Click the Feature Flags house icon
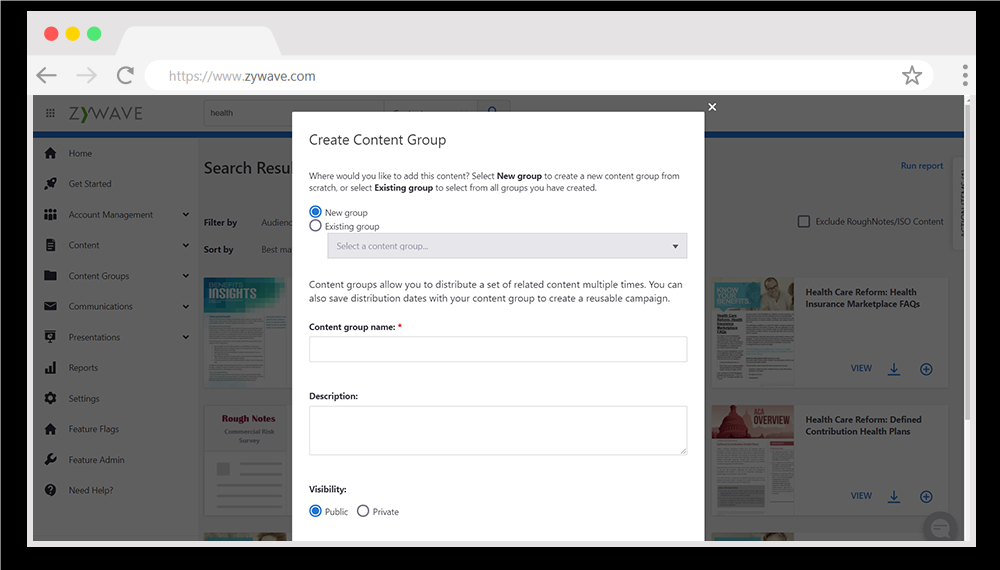This screenshot has width=1000, height=570. (50, 428)
